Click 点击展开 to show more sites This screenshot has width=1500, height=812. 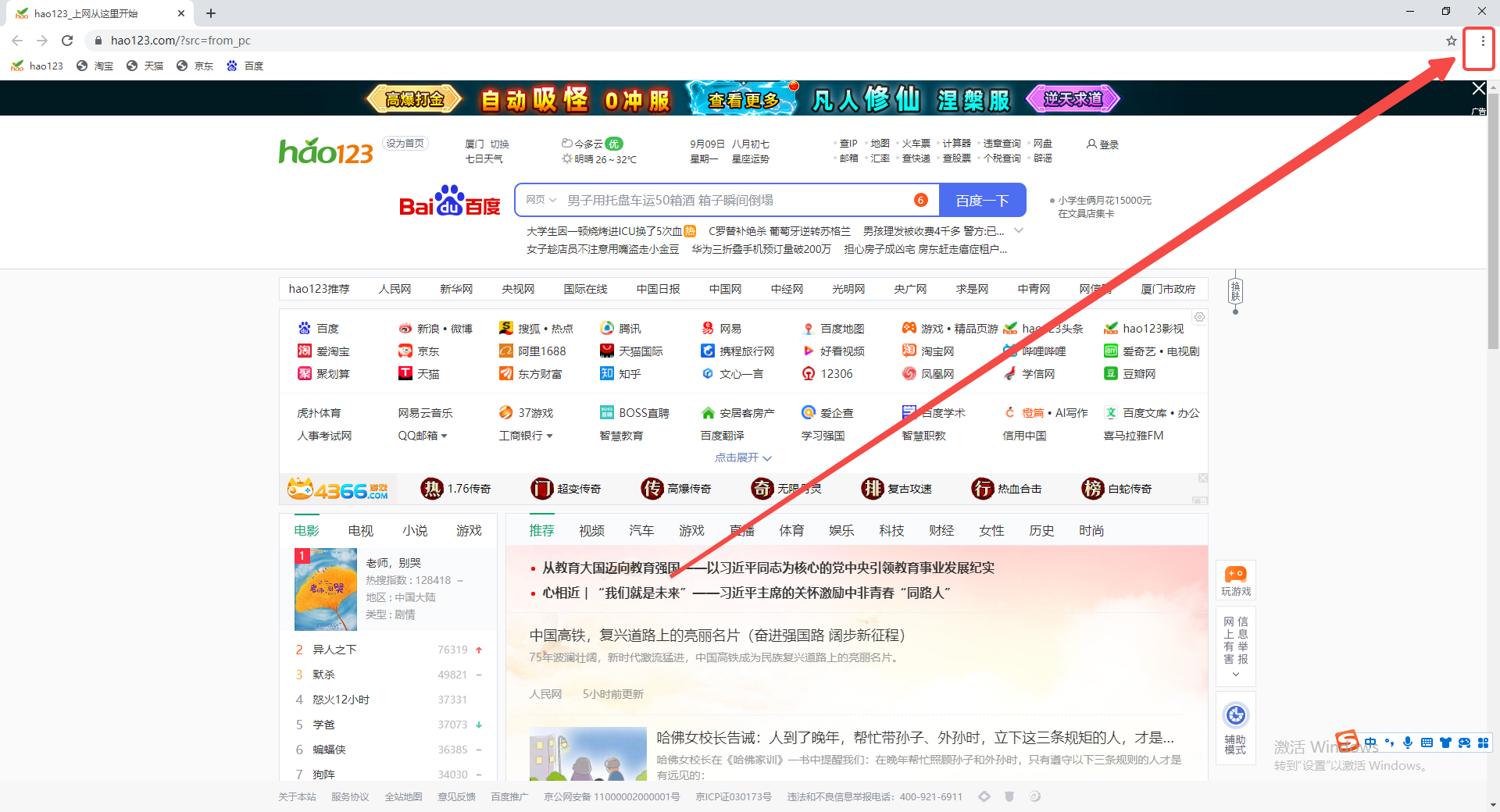[741, 458]
